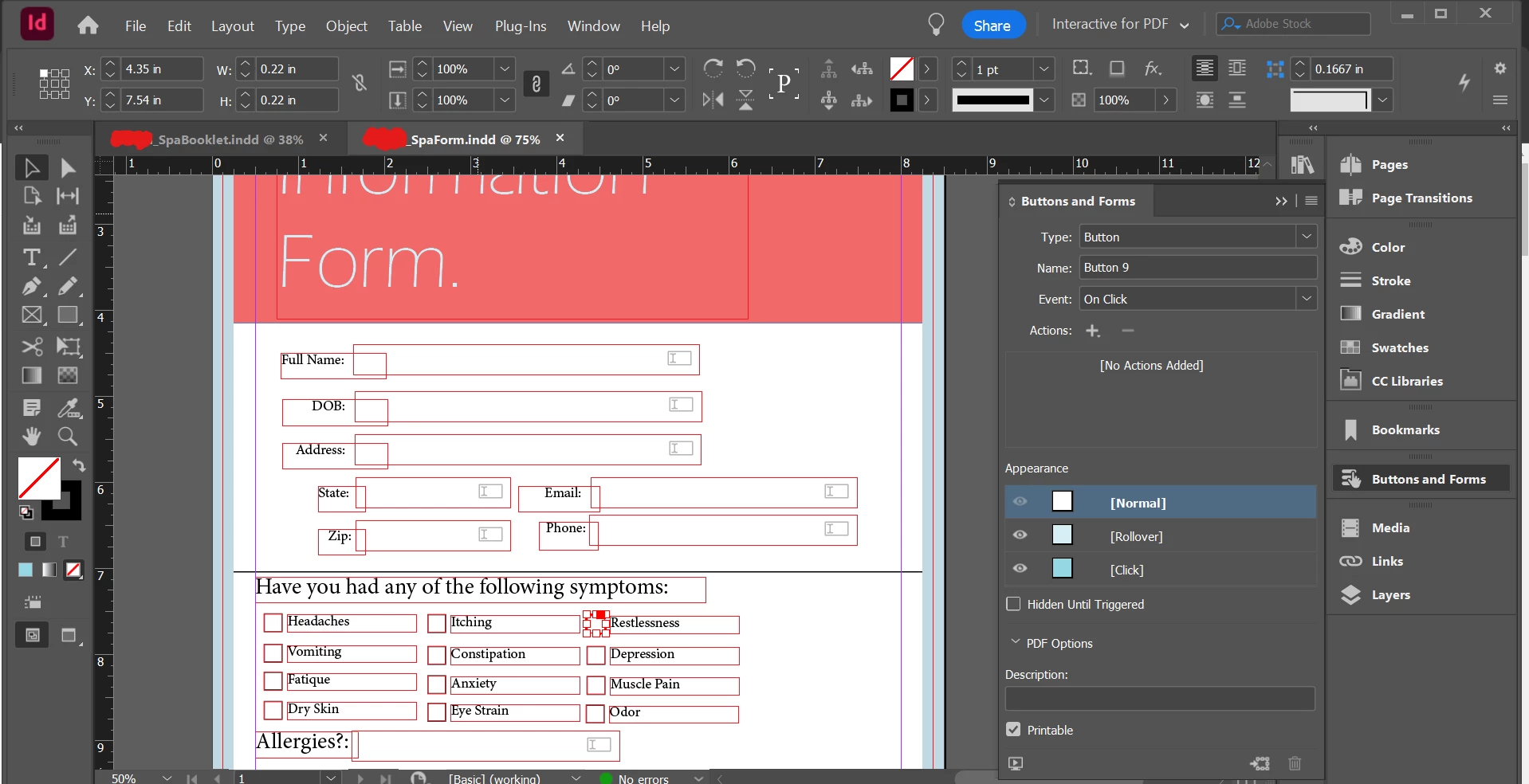Toggle visibility of the Click state
The image size is (1529, 784).
click(x=1020, y=569)
